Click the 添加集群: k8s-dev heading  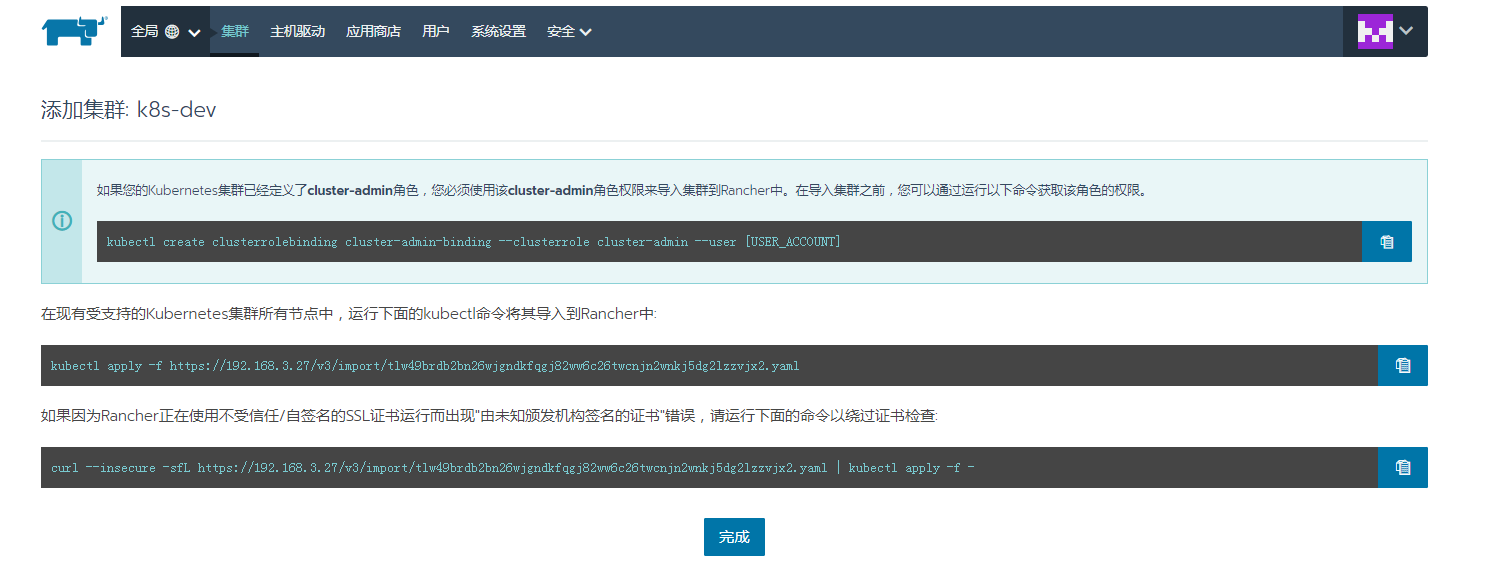point(129,110)
